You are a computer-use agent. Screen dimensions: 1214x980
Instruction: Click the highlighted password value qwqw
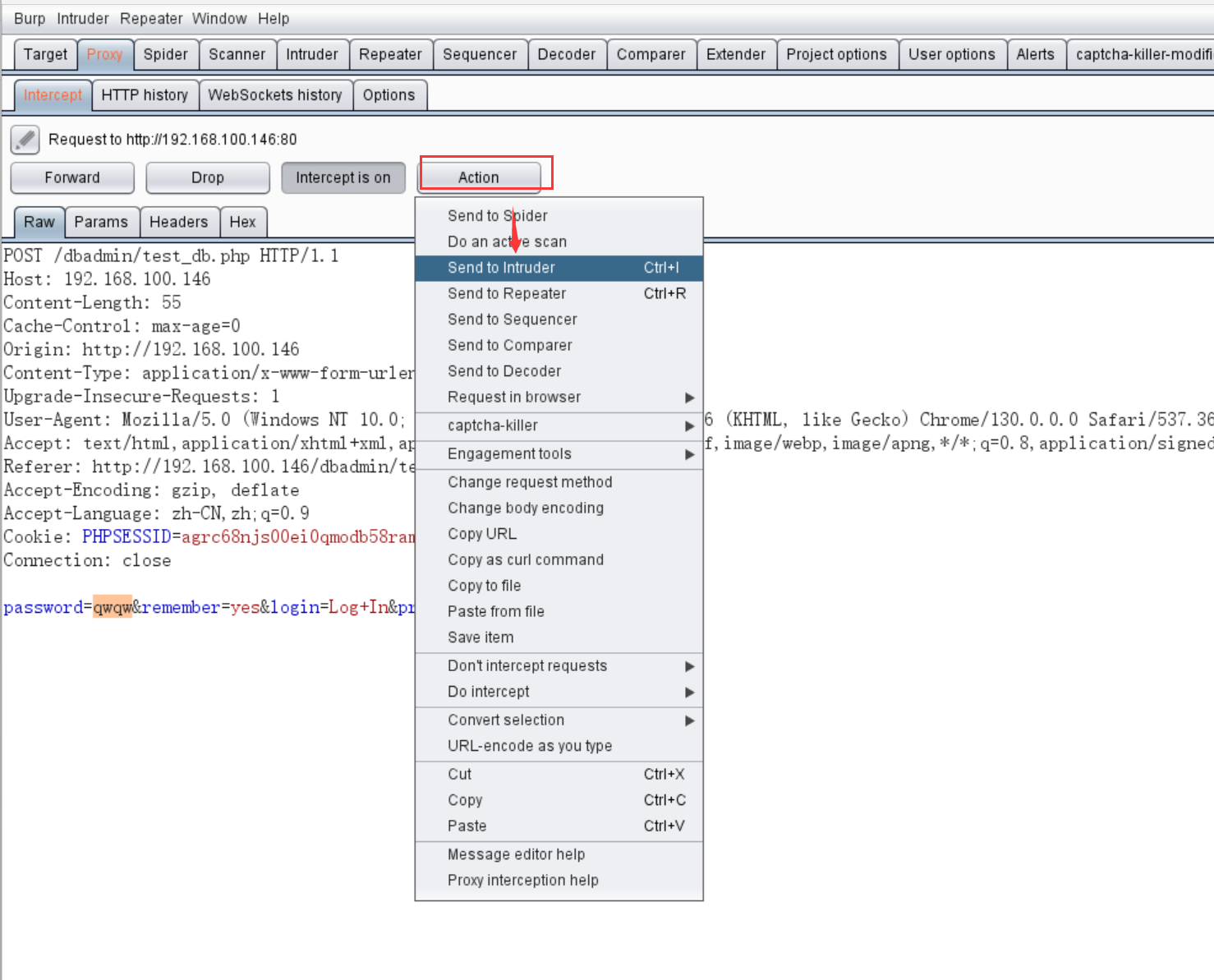113,607
